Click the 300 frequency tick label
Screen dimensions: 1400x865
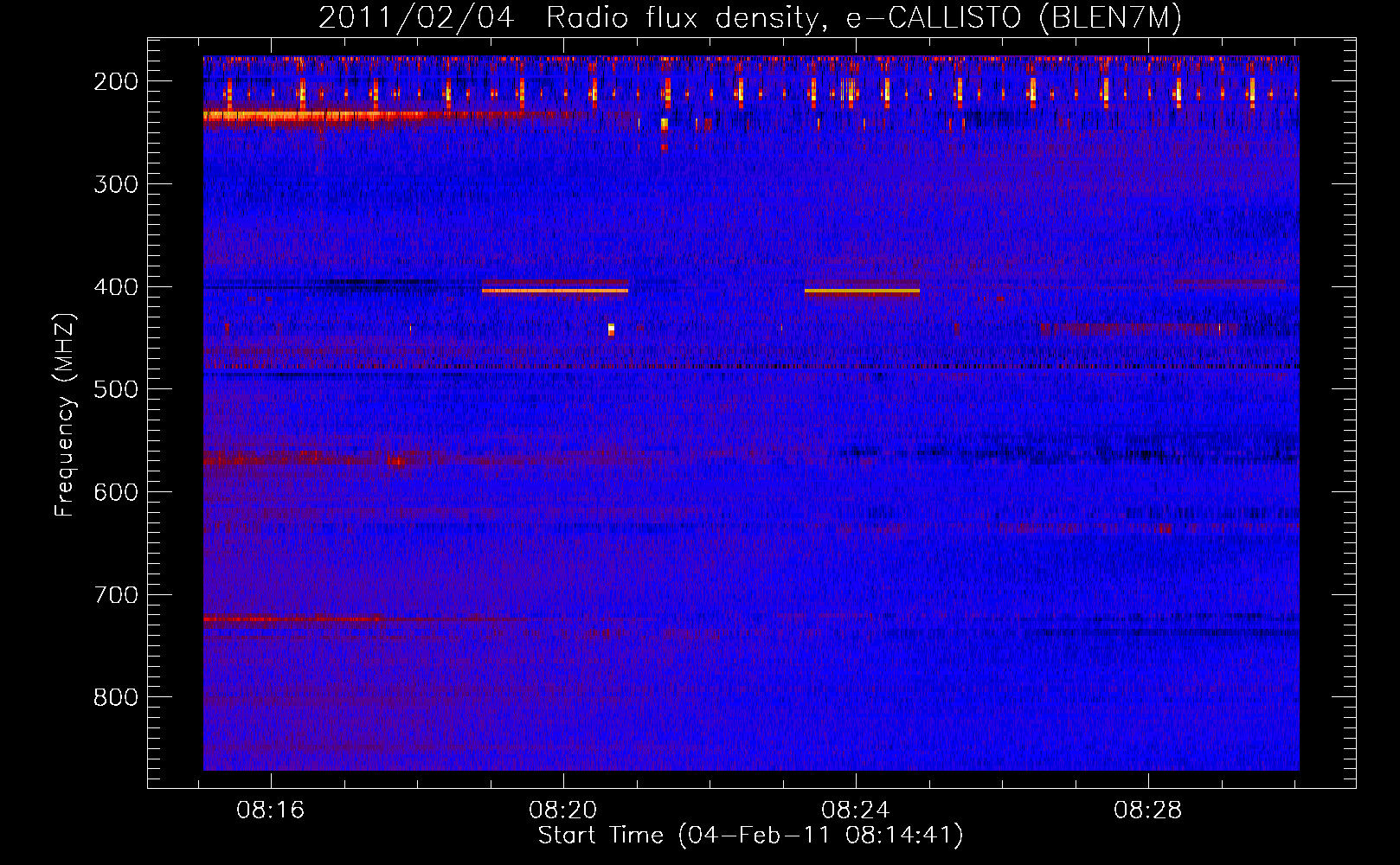tap(116, 183)
